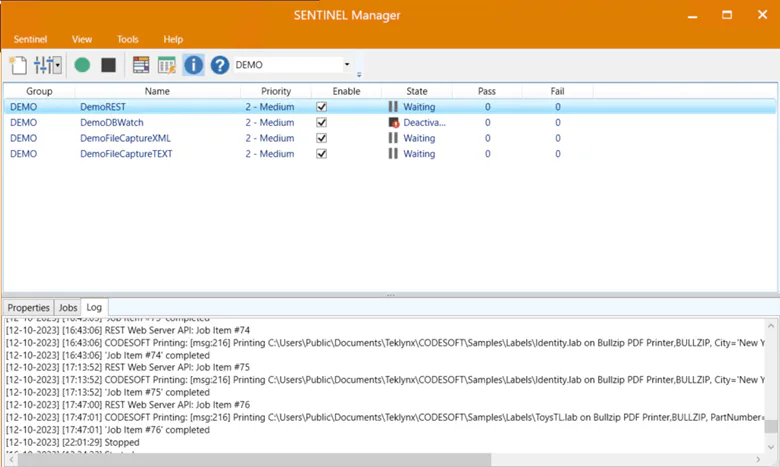Click the deactivated state icon for DemoDBWatch
The width and height of the screenshot is (780, 467).
click(x=393, y=122)
